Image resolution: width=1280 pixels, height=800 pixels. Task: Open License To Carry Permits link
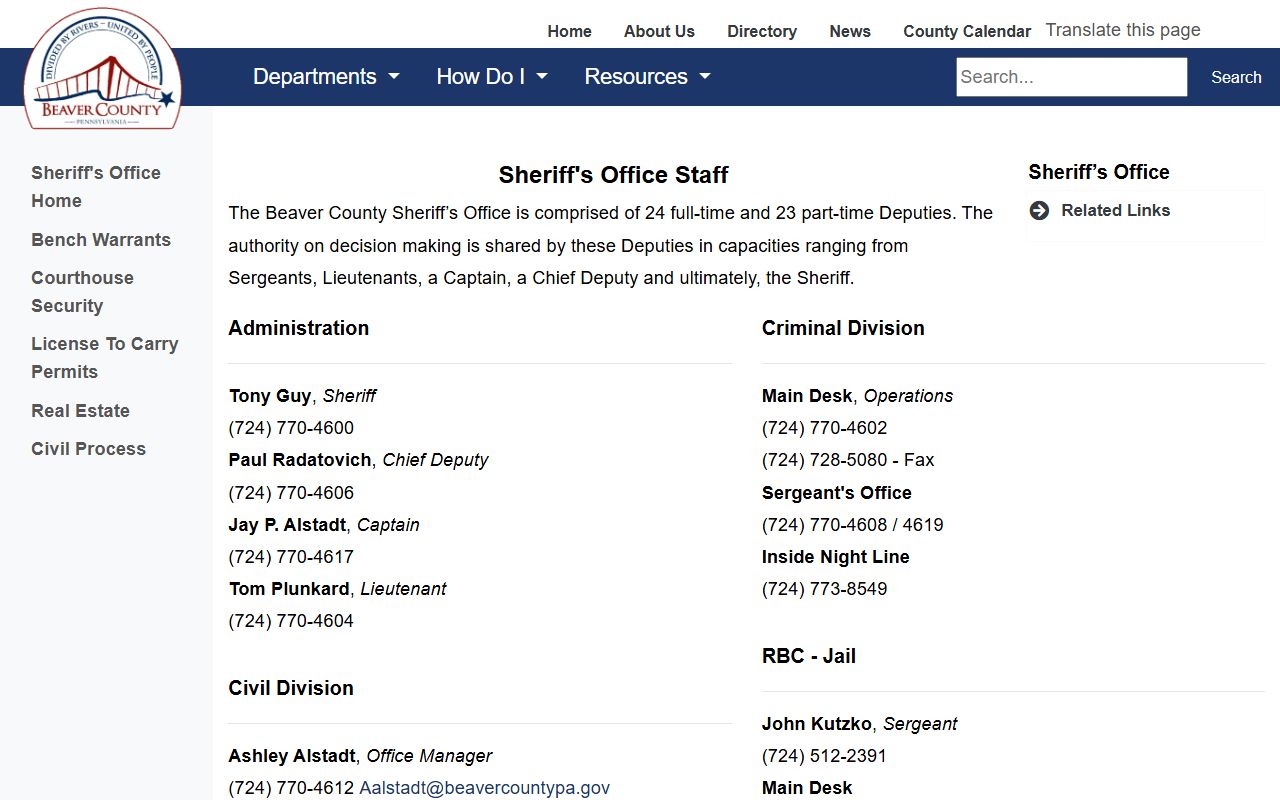[x=105, y=358]
